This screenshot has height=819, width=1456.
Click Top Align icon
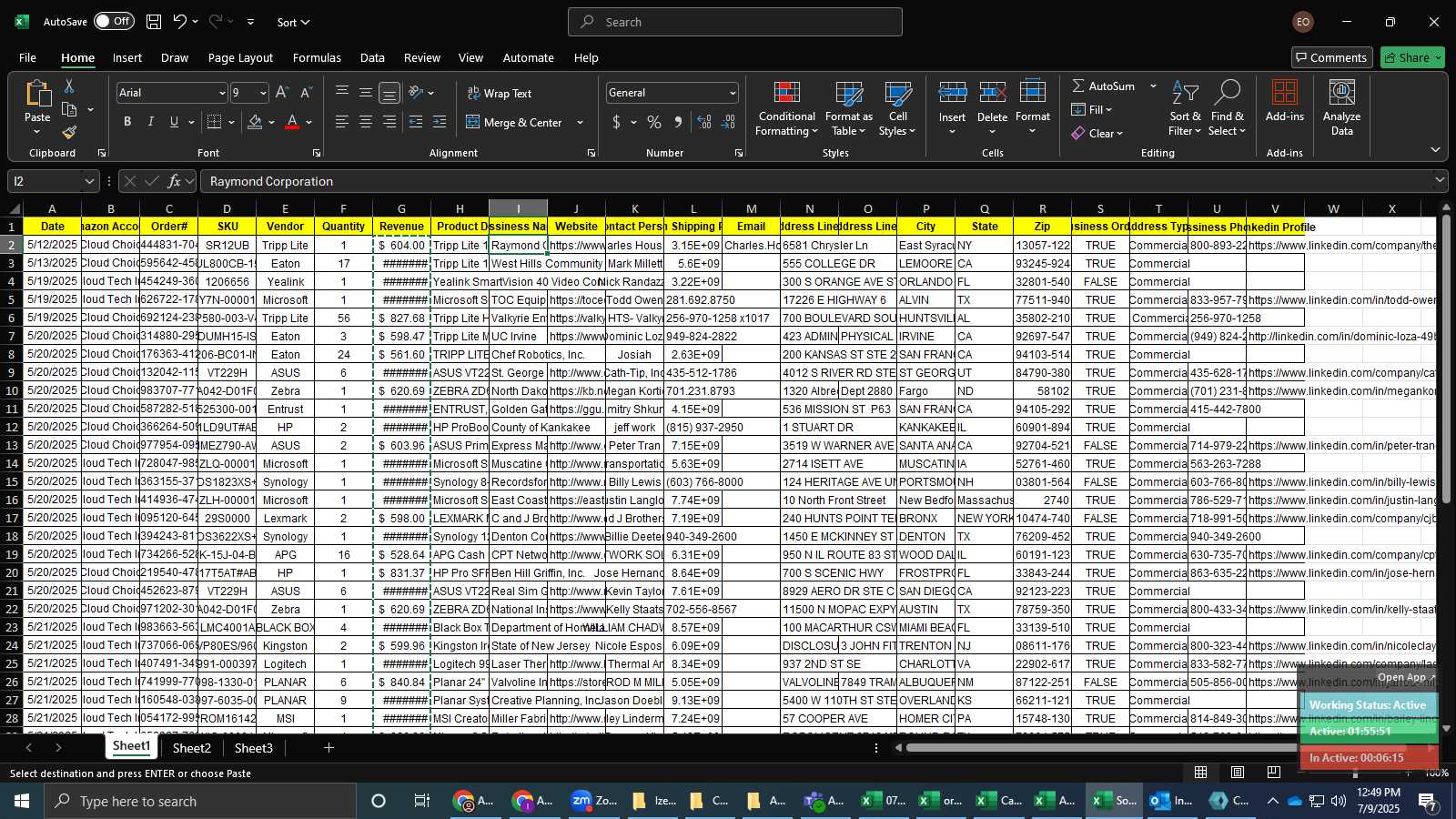[342, 93]
